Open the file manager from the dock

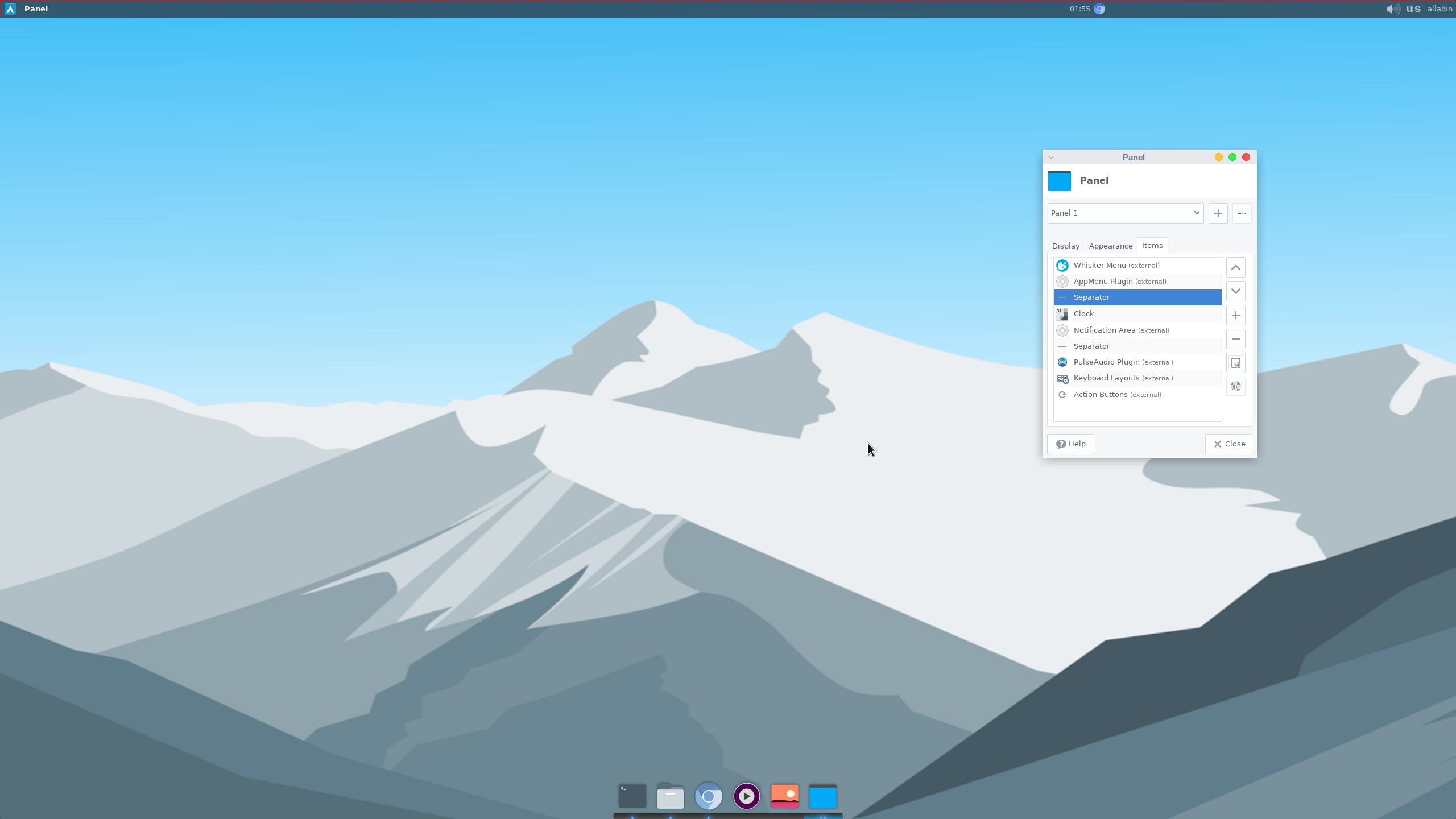pyautogui.click(x=669, y=796)
